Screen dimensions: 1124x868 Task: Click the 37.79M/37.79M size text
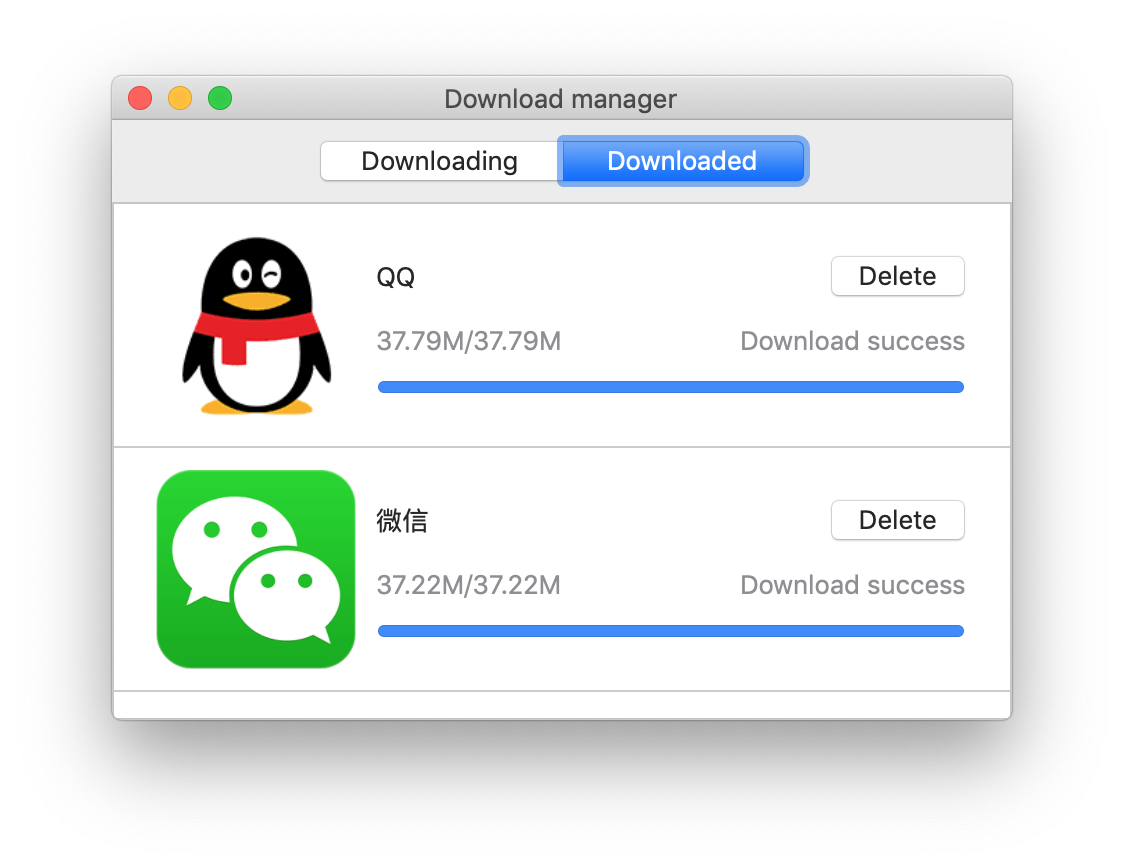coord(469,341)
